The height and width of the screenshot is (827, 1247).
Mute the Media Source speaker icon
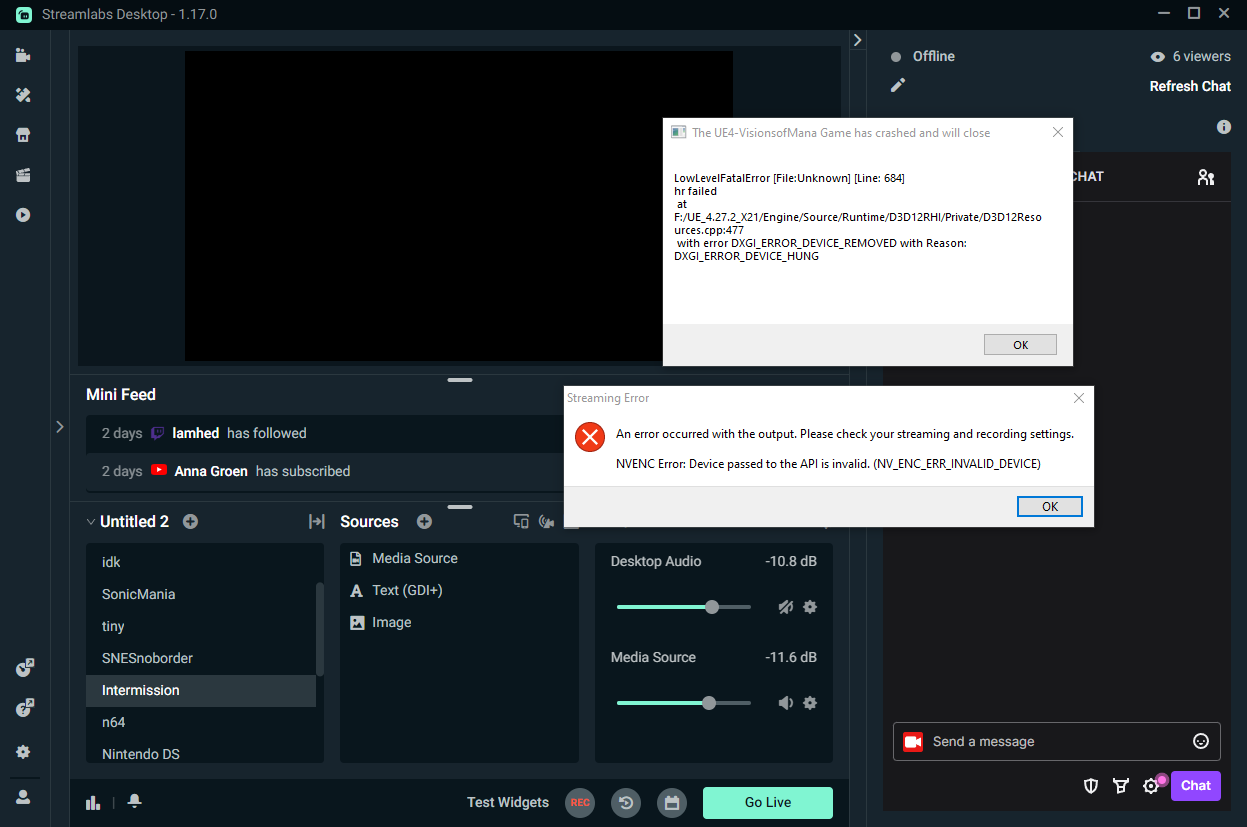click(786, 703)
